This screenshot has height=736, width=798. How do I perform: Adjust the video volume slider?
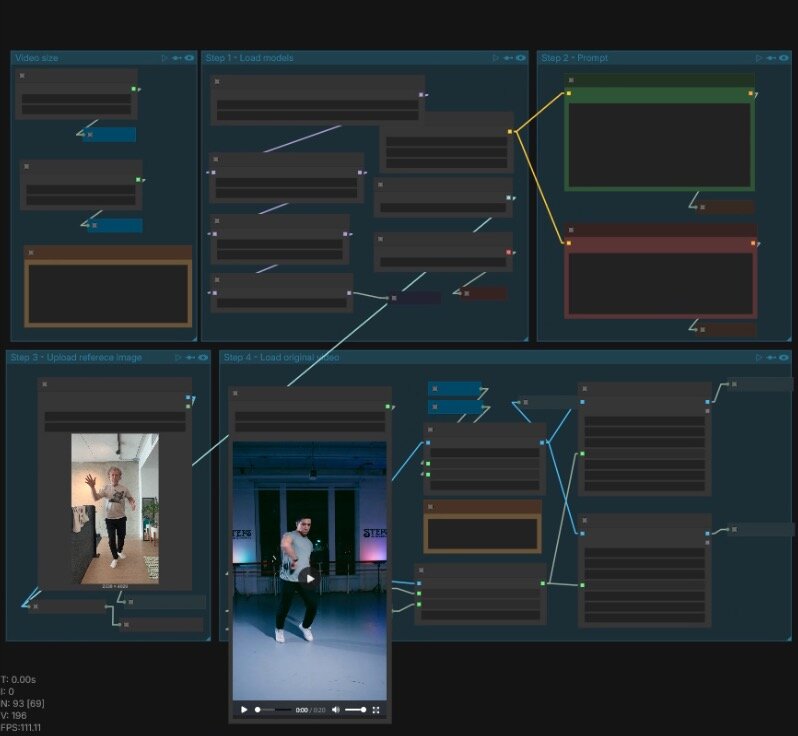point(356,710)
